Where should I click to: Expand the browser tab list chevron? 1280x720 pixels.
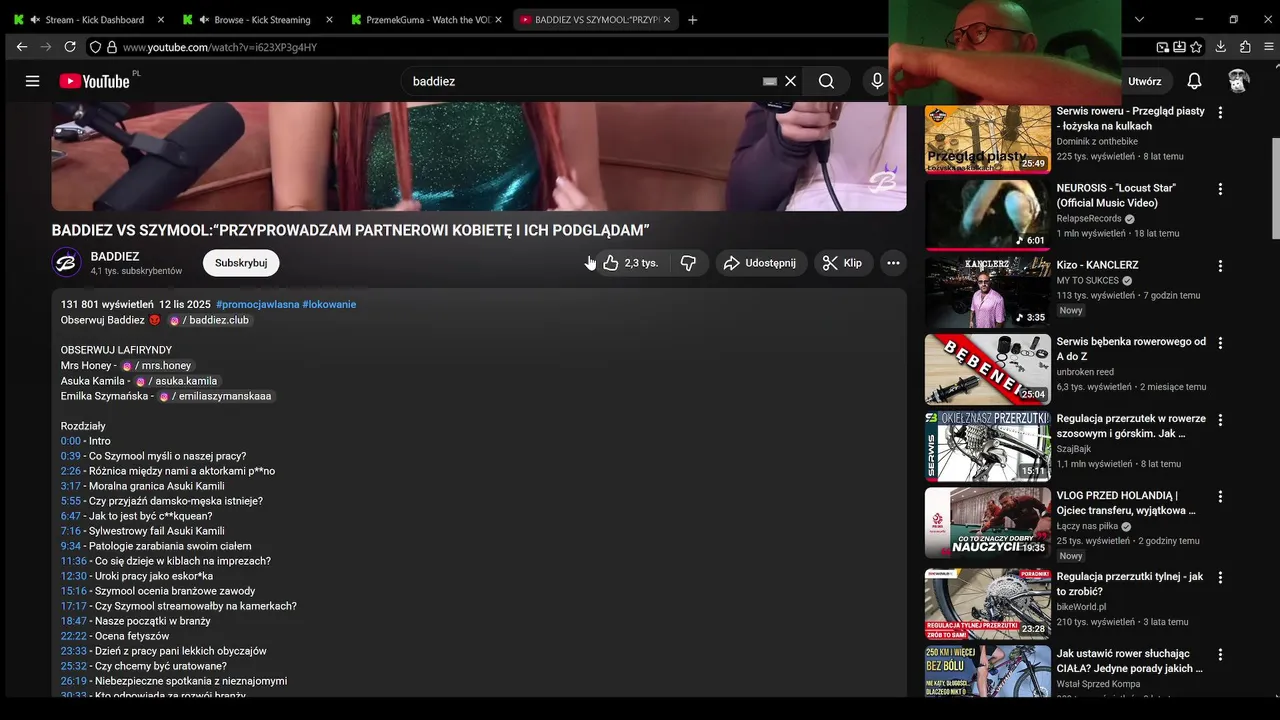coord(1139,20)
